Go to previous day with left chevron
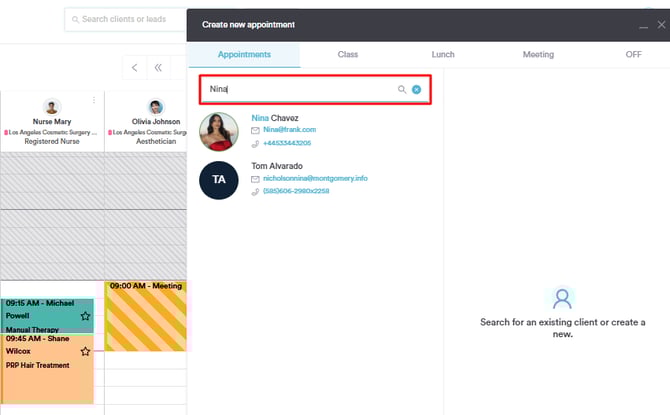 [x=135, y=67]
